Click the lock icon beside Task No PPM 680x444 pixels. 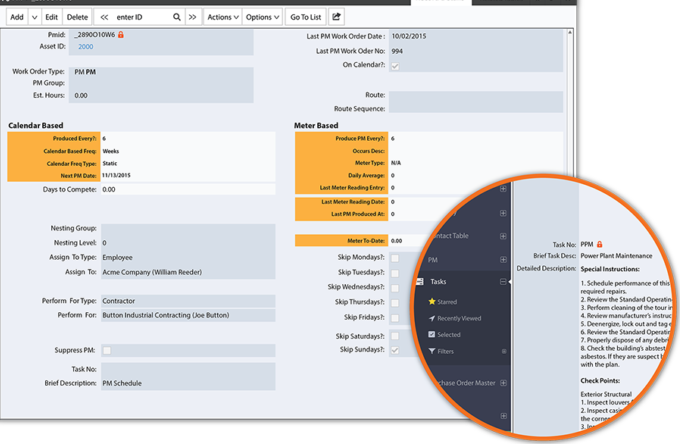(x=600, y=244)
